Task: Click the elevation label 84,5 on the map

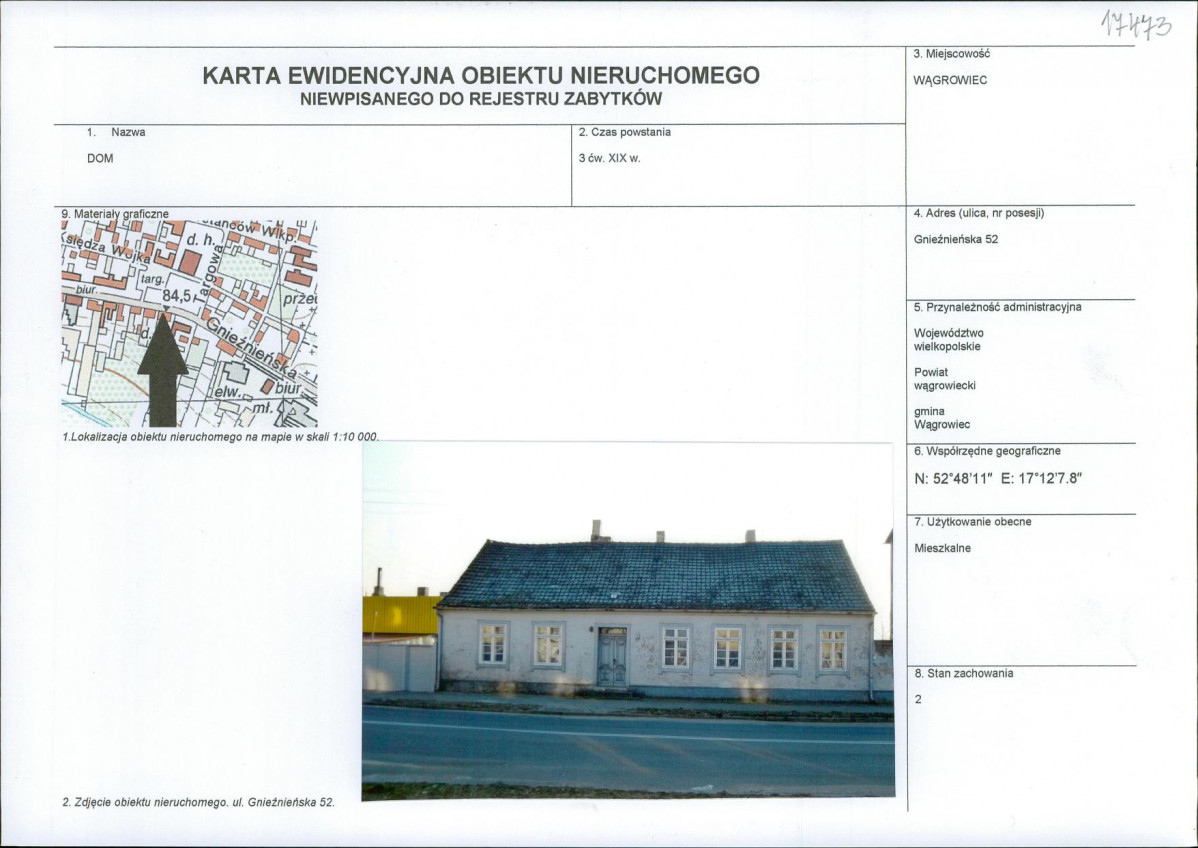Action: coord(178,295)
